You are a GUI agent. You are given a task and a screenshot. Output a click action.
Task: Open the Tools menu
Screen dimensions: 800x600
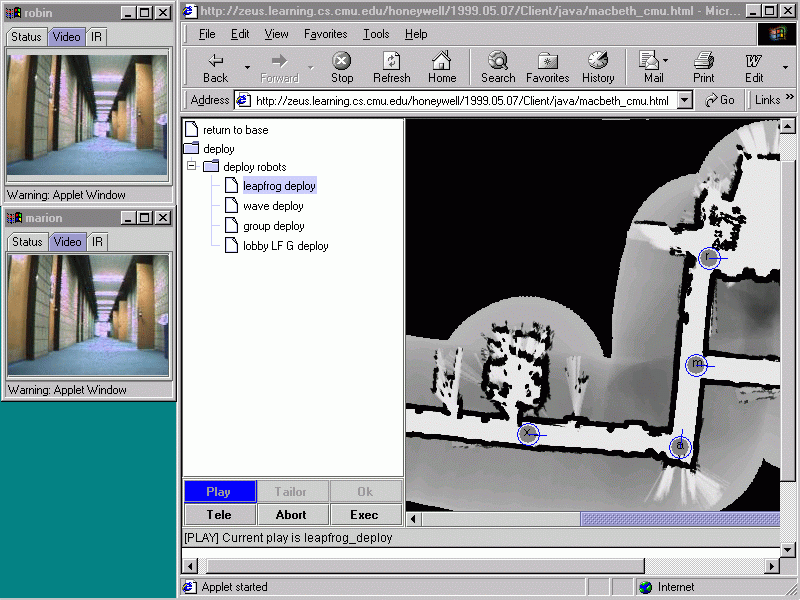(376, 34)
